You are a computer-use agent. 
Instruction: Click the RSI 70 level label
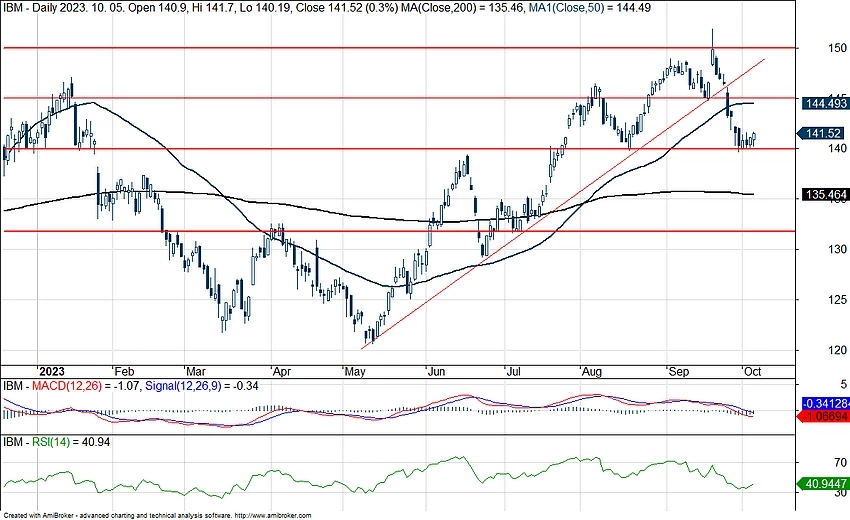[x=840, y=463]
